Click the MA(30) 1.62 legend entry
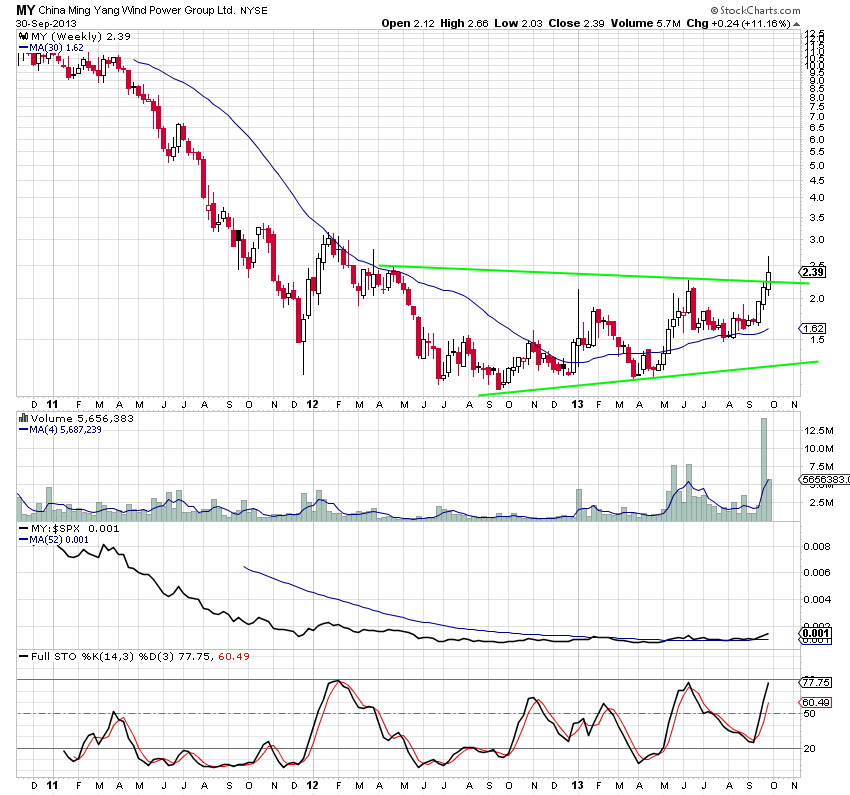The image size is (850, 795). point(56,48)
